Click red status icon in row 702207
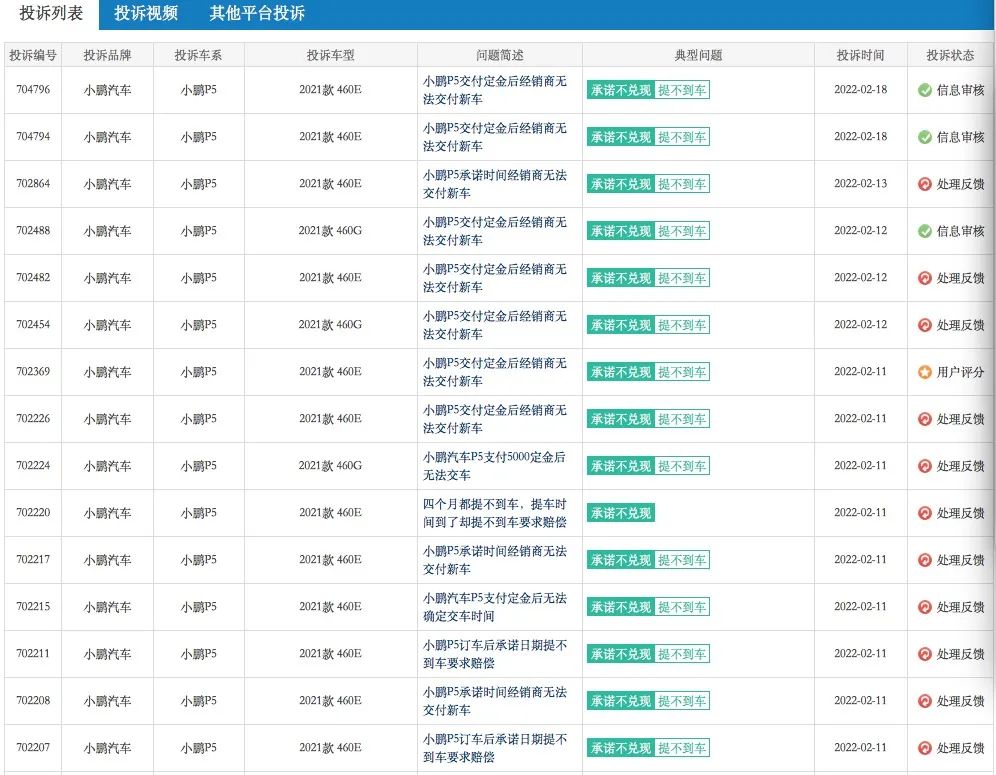 point(925,748)
